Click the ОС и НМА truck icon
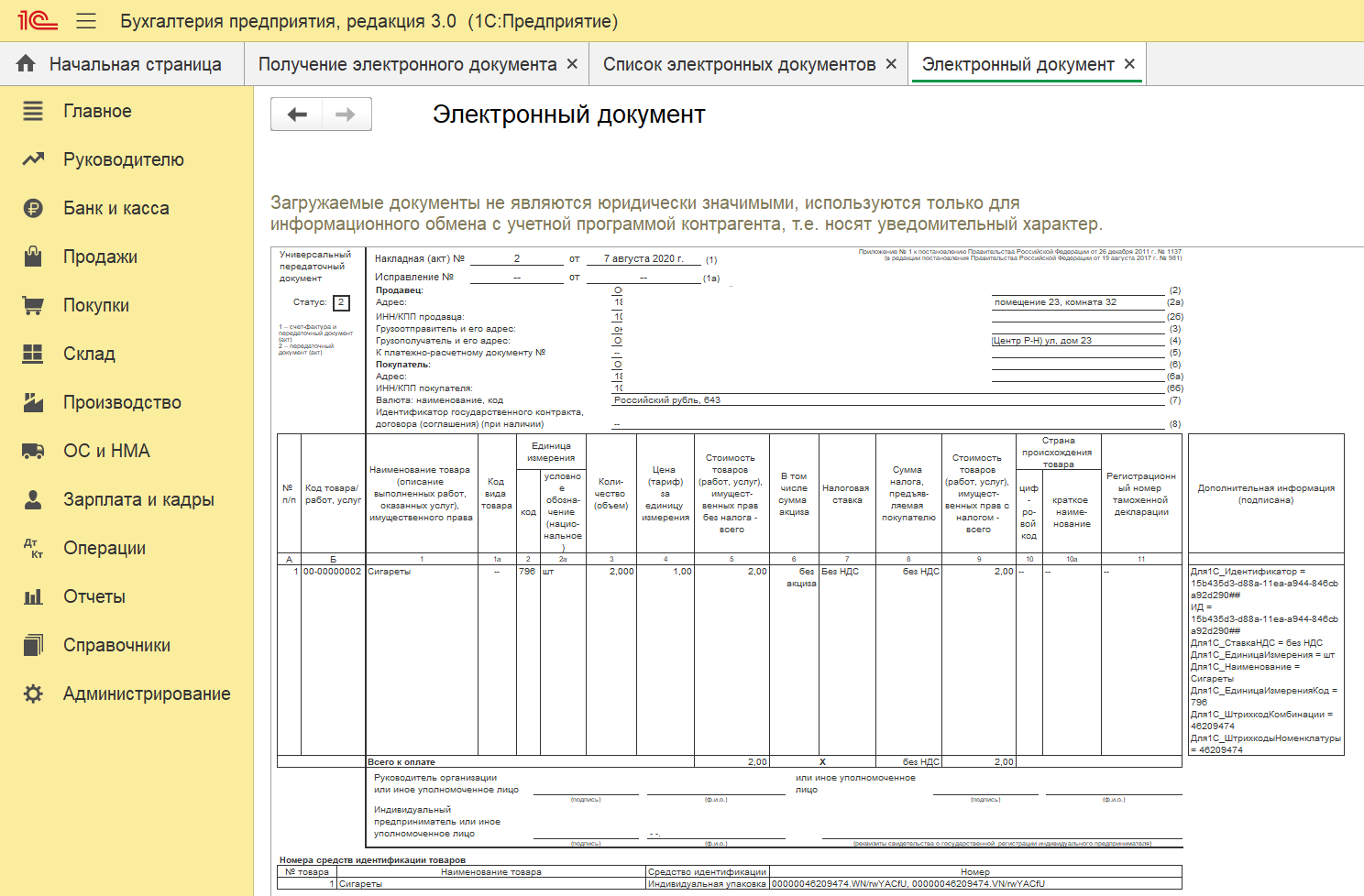 pos(33,451)
